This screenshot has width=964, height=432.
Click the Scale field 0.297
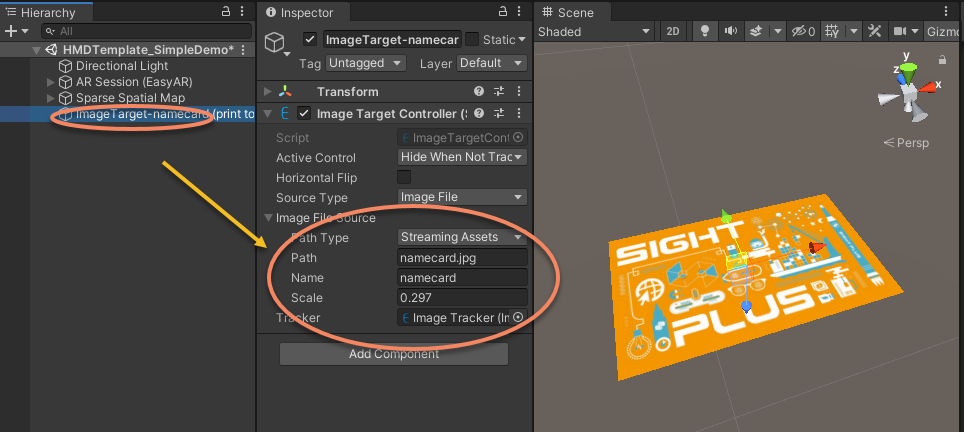point(462,297)
